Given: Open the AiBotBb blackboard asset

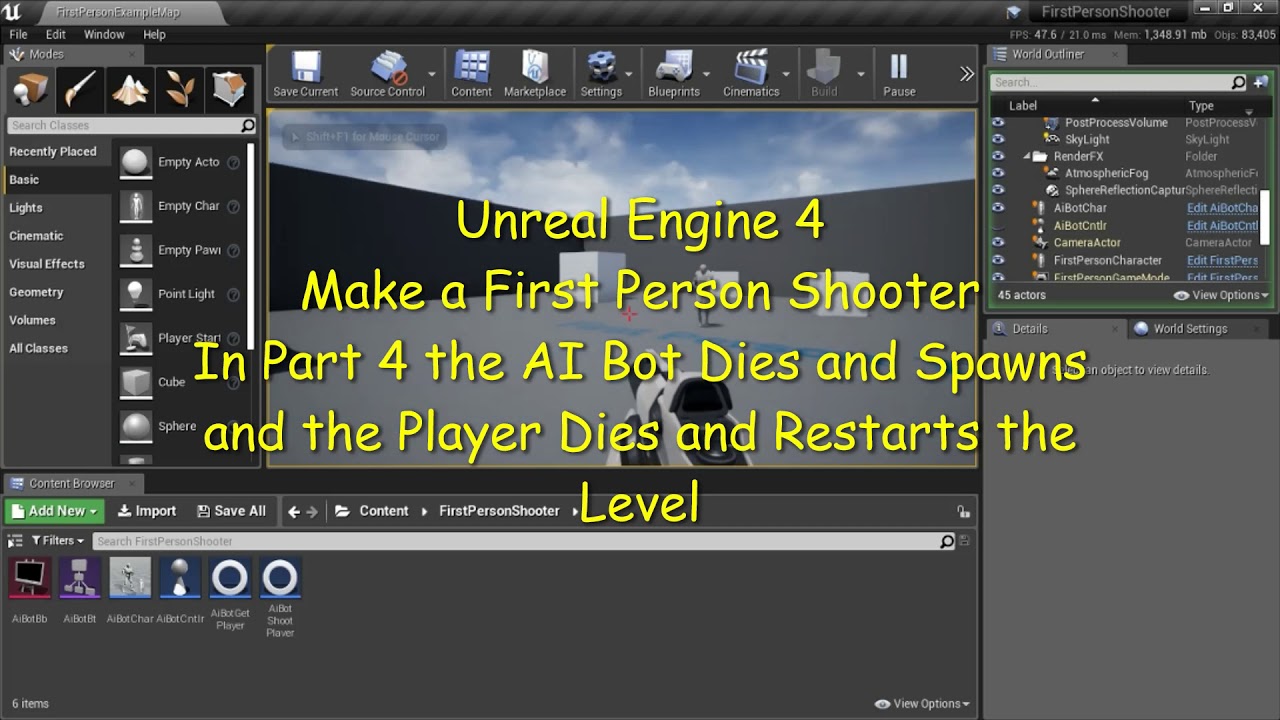Looking at the screenshot, I should [x=30, y=578].
